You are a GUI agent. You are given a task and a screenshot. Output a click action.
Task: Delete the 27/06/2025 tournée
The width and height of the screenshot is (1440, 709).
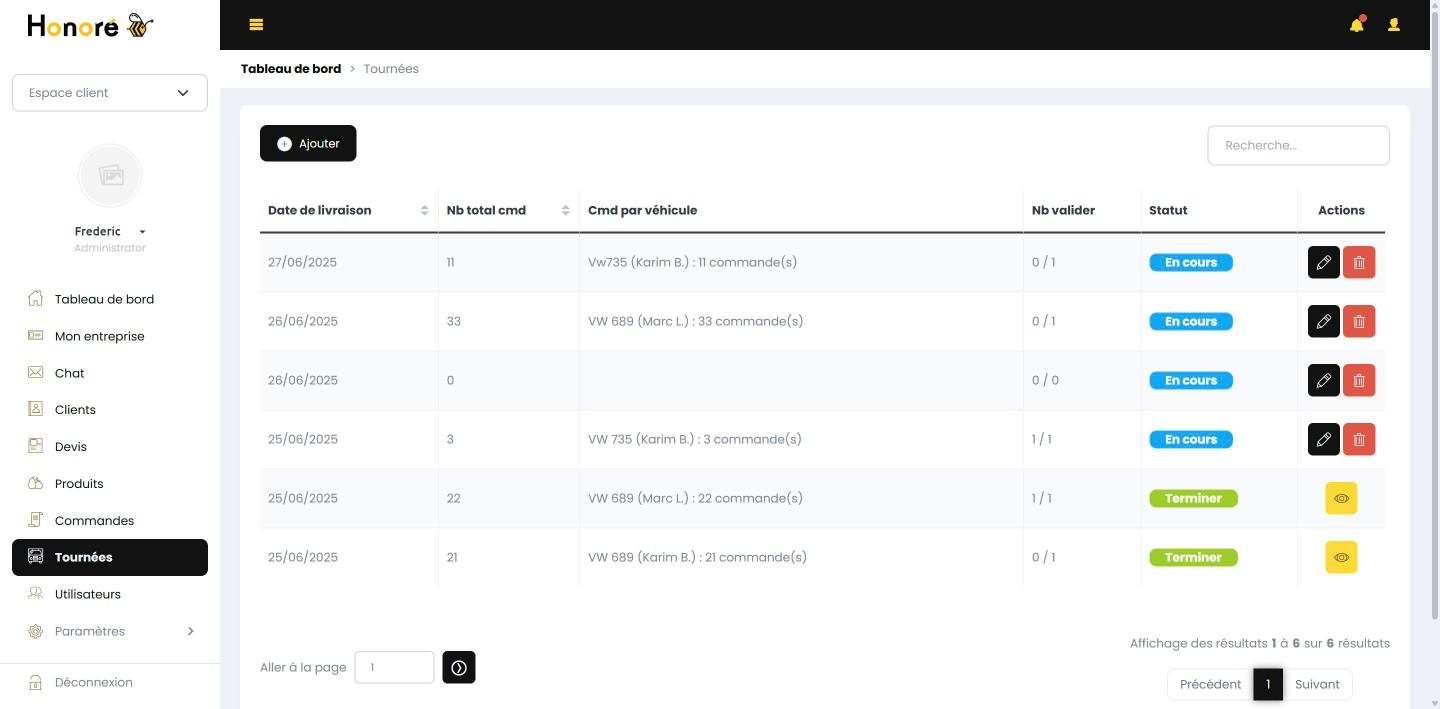point(1359,263)
